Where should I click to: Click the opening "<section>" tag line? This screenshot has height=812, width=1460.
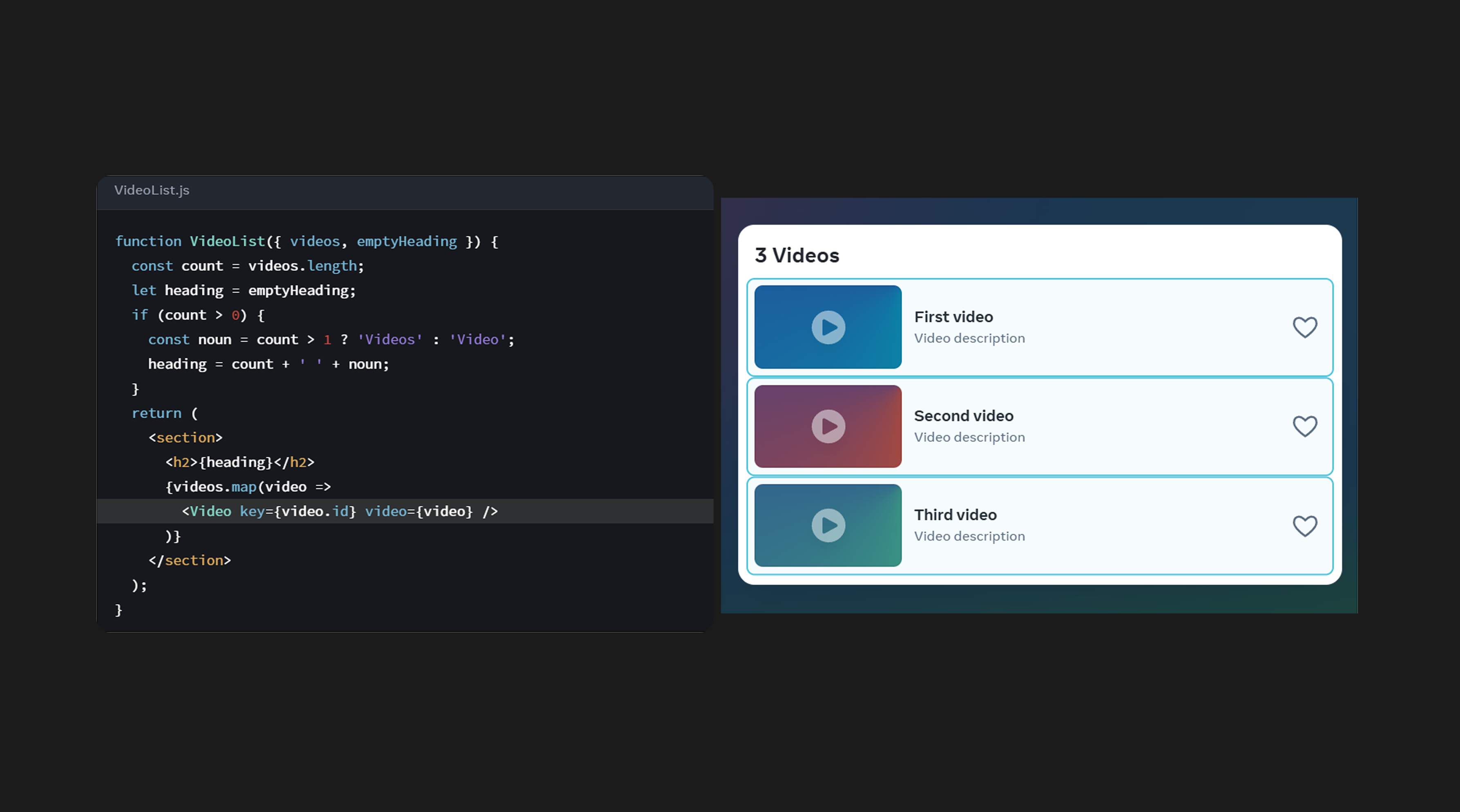point(185,438)
